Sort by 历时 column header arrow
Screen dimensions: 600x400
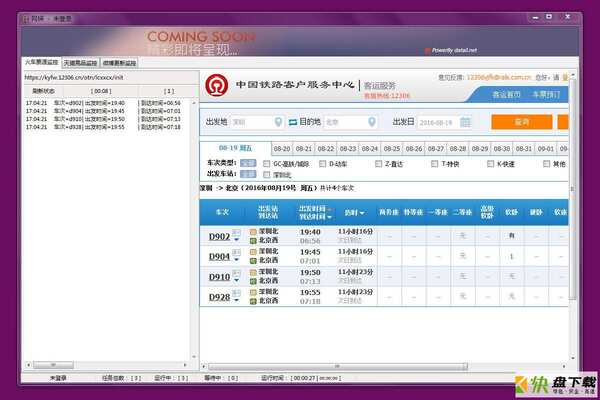[x=362, y=213]
